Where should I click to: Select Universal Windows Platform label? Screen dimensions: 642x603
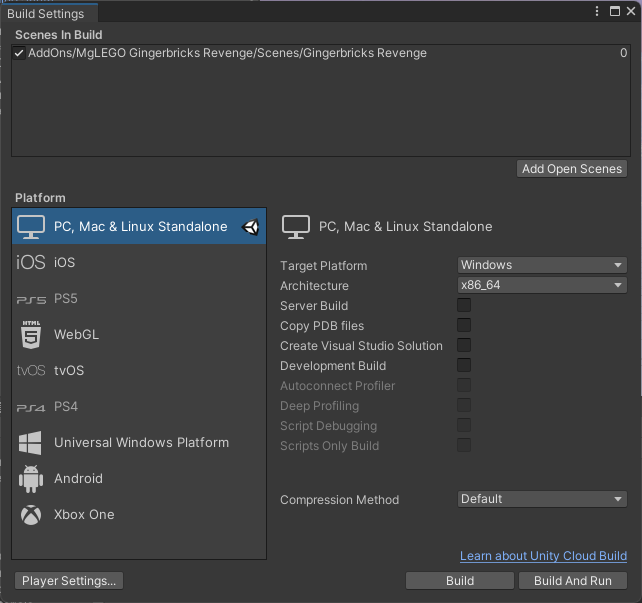point(142,443)
